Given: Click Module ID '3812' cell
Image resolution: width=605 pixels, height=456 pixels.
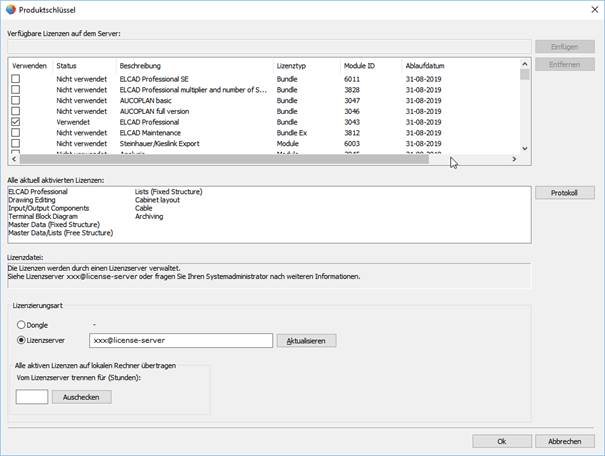Looking at the screenshot, I should tap(352, 133).
